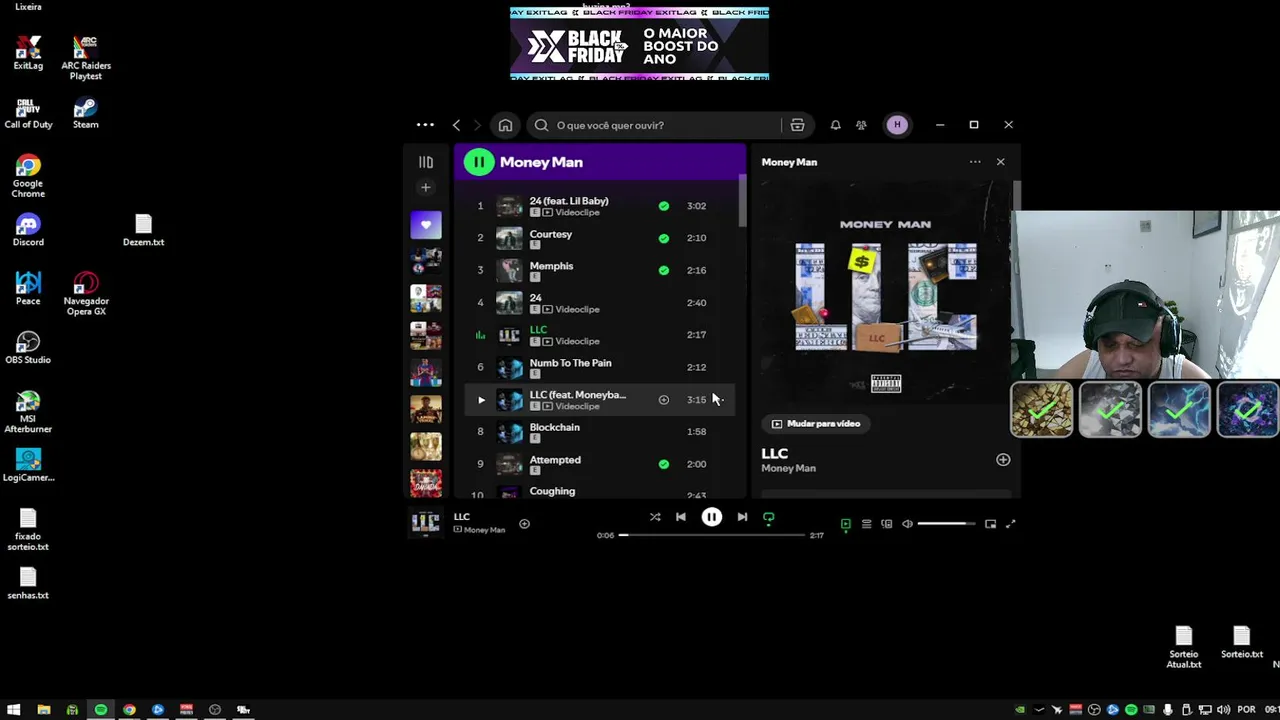The height and width of the screenshot is (720, 1280).
Task: Open the Google Chrome desktop icon
Action: click(28, 176)
